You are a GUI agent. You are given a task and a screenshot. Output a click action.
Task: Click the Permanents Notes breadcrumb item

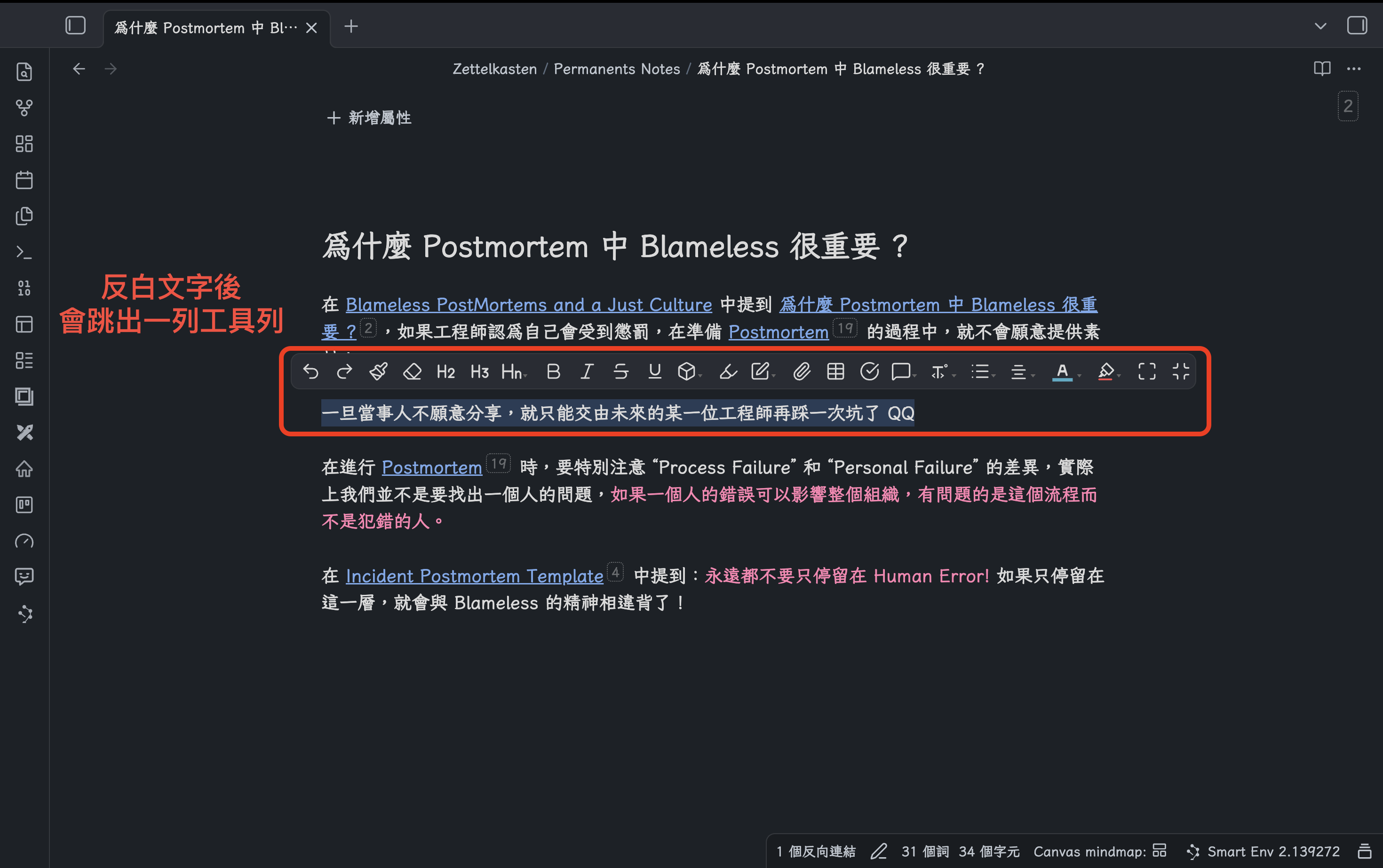pos(616,69)
